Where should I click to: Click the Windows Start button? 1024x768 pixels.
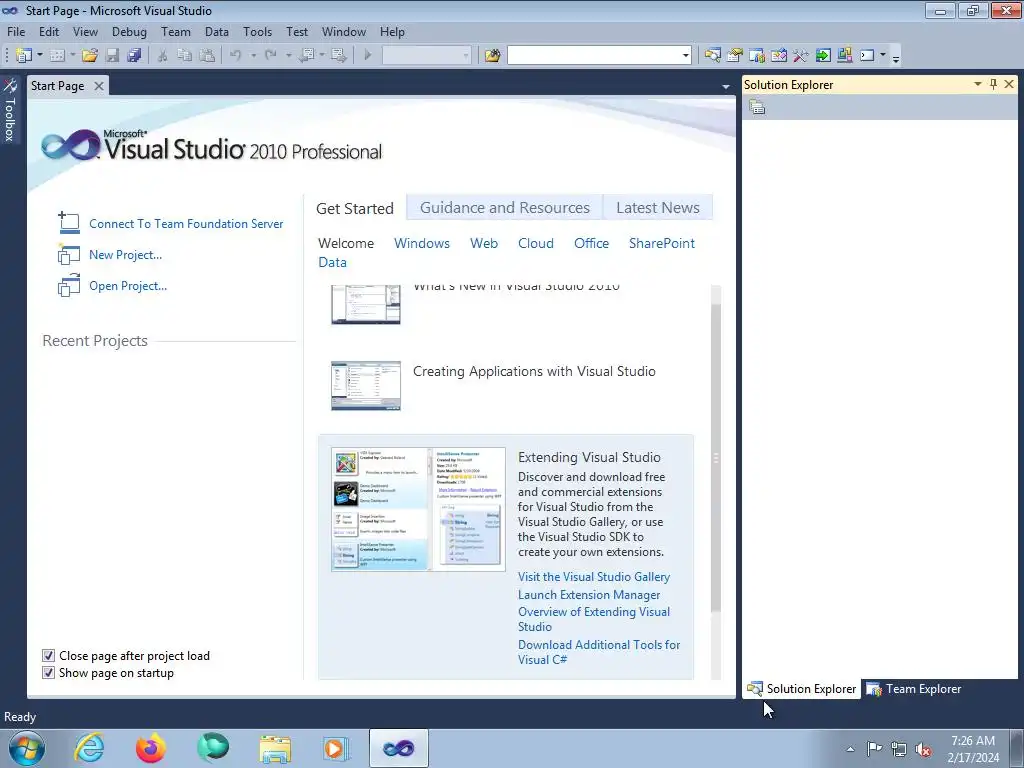(27, 748)
